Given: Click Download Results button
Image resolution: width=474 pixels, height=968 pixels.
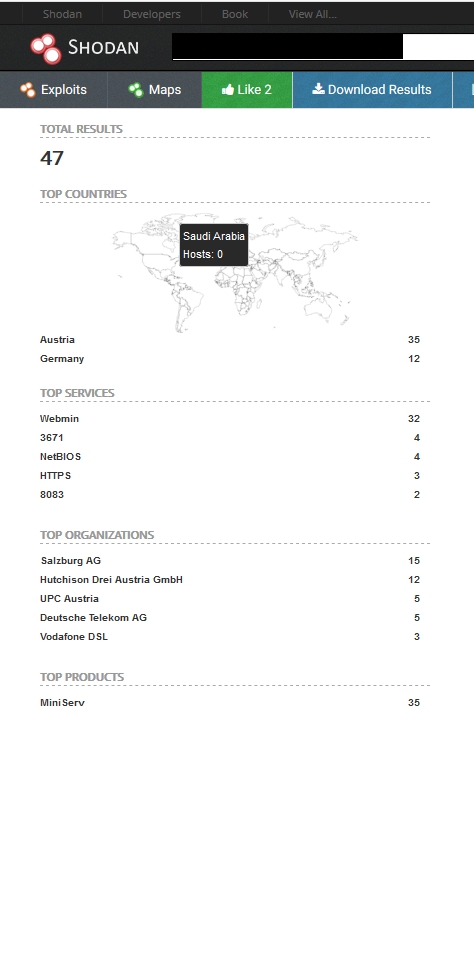Looking at the screenshot, I should tap(372, 90).
